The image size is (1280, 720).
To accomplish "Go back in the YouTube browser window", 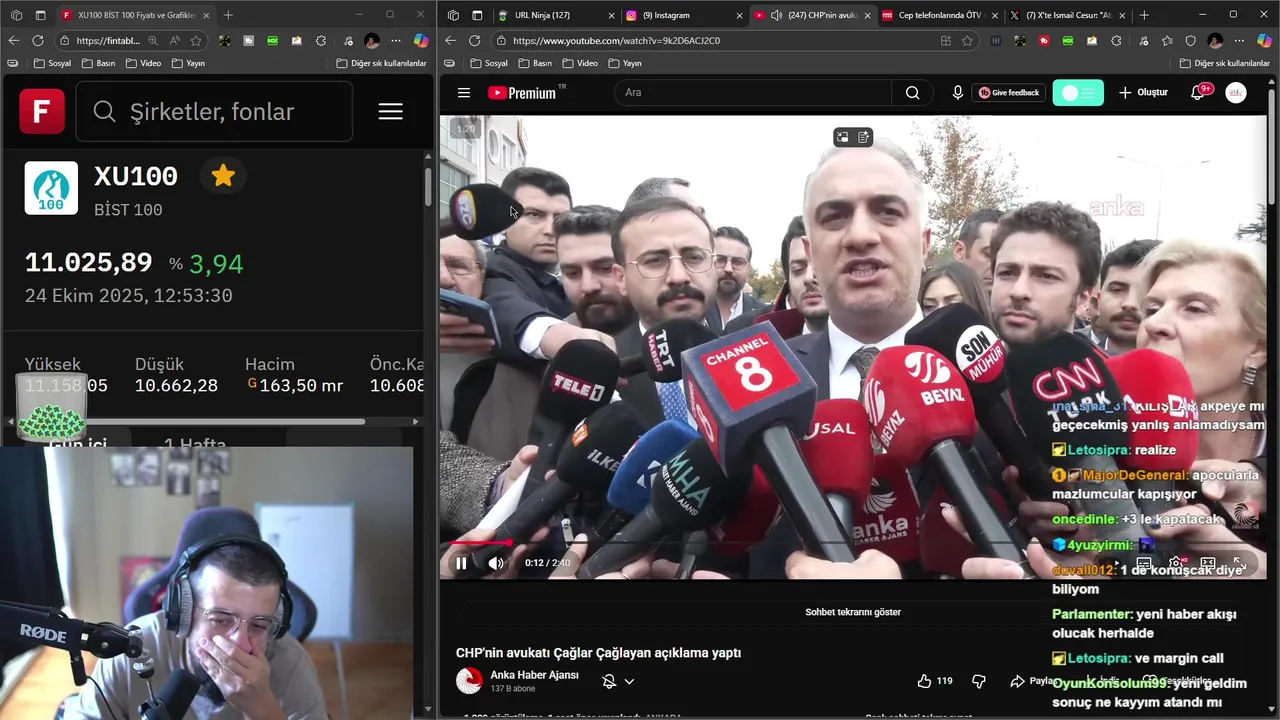I will [x=450, y=40].
